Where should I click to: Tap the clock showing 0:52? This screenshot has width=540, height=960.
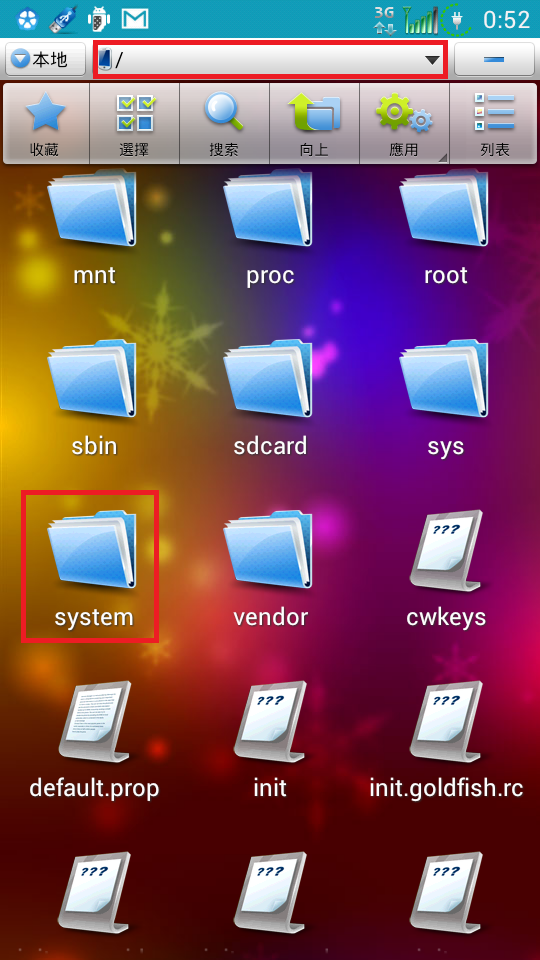(x=506, y=19)
